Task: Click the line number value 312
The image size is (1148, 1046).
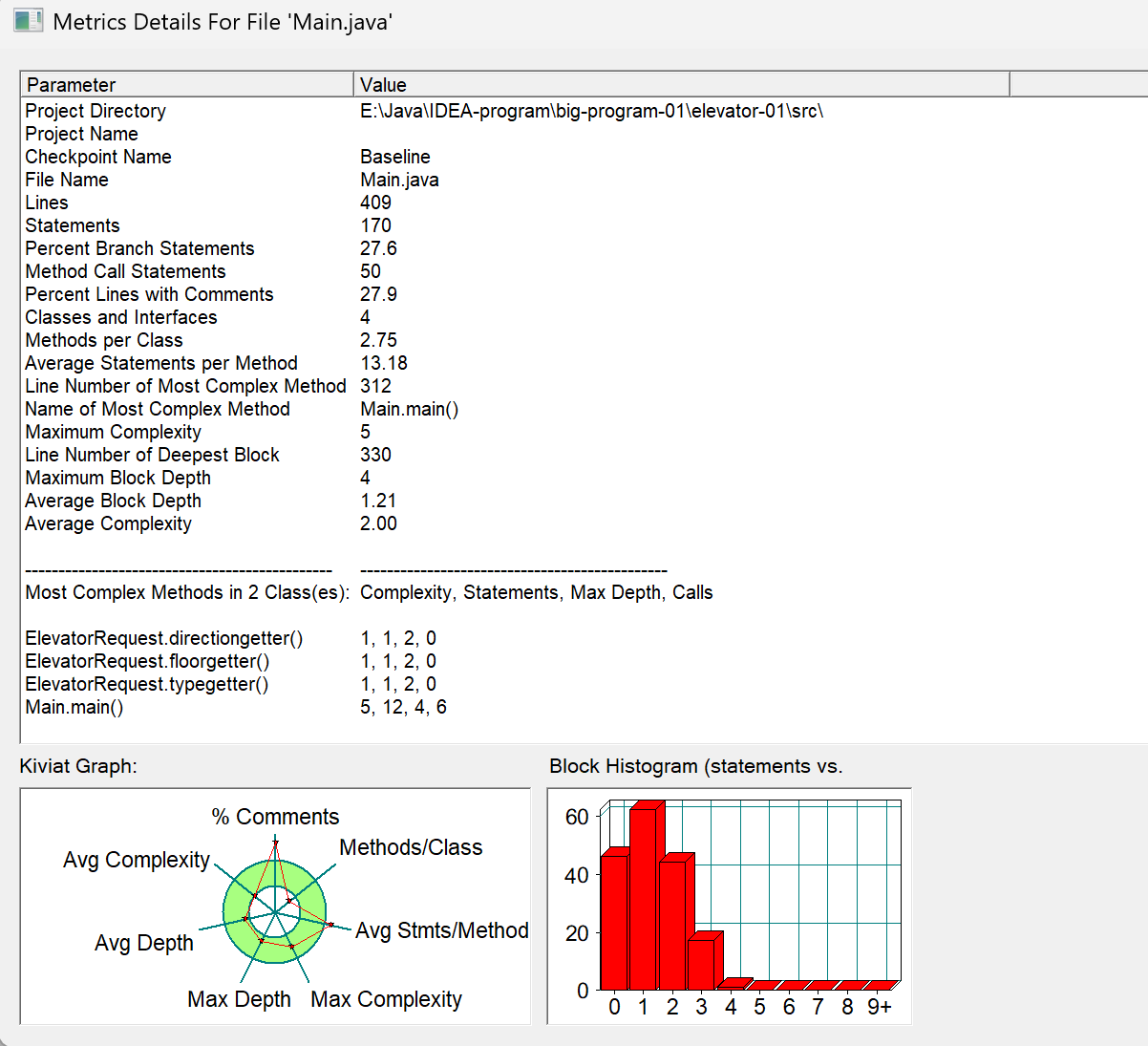Action: (x=375, y=386)
